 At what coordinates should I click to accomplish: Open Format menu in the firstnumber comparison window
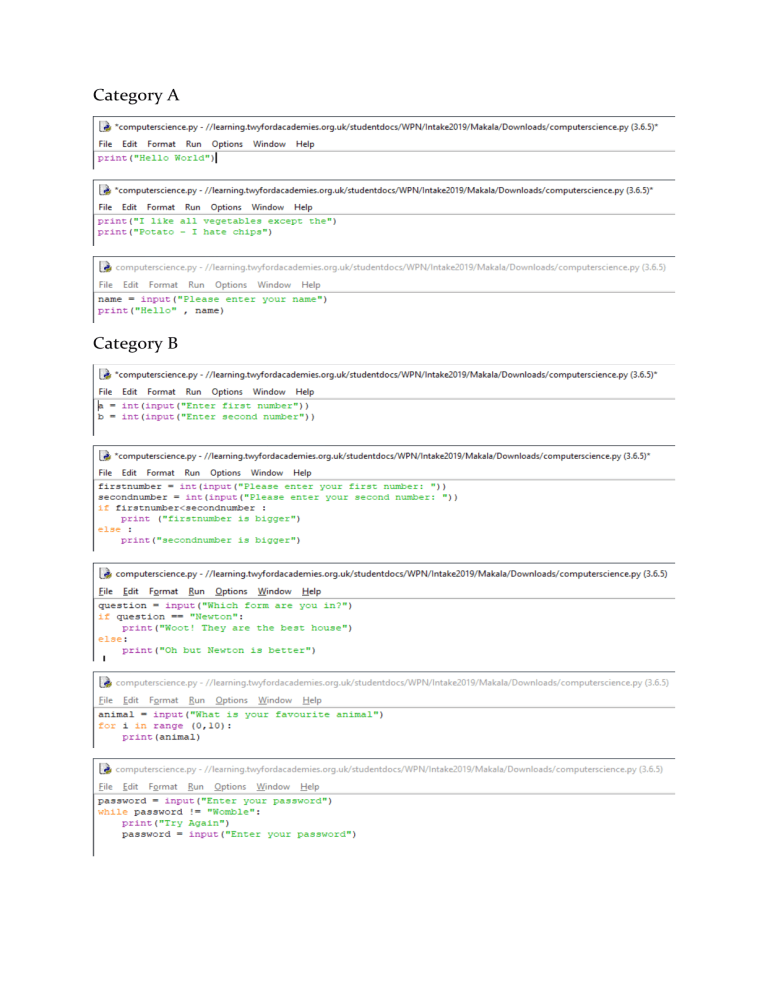(160, 473)
